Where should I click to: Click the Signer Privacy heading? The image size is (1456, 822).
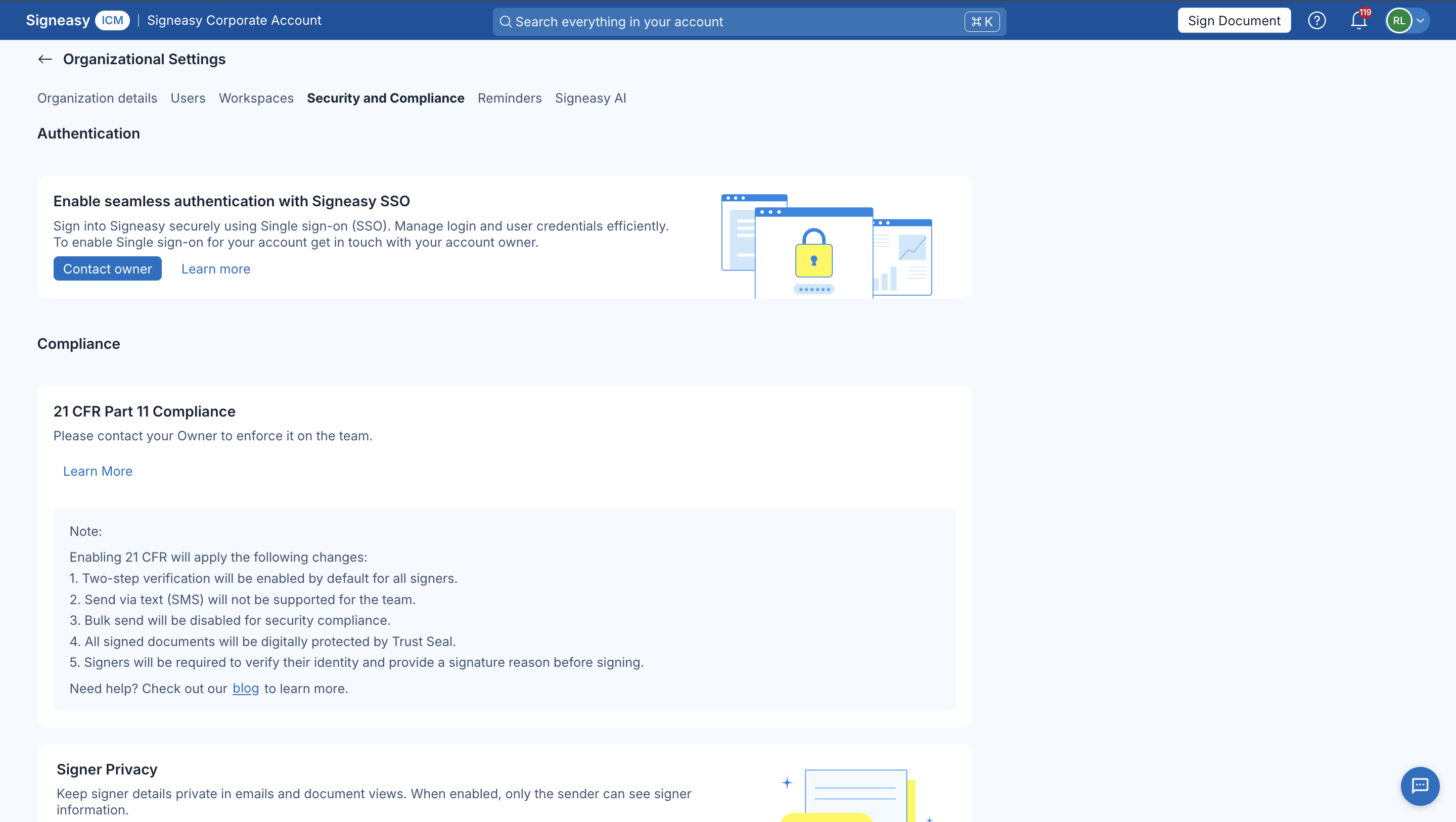[x=107, y=769]
